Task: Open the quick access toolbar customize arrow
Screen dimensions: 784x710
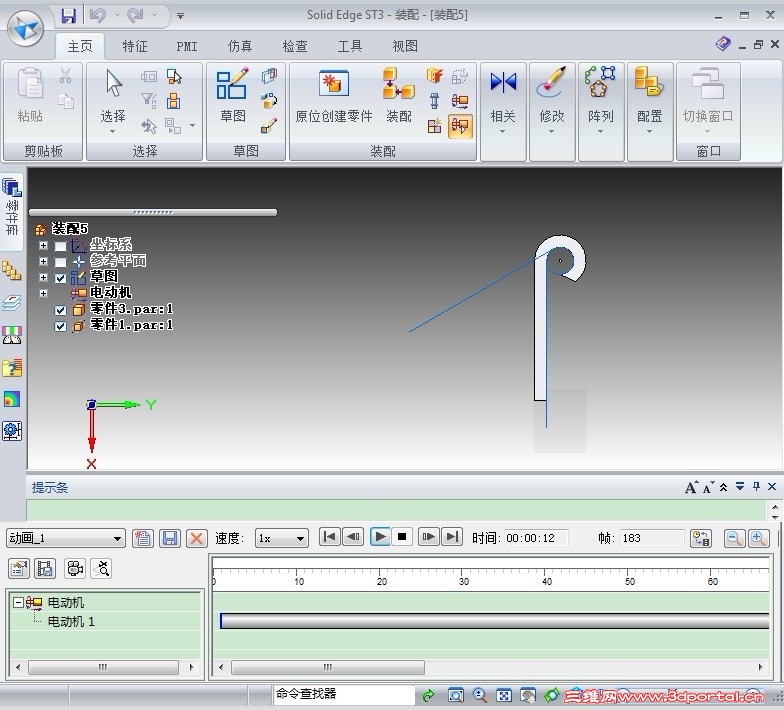Action: click(180, 16)
